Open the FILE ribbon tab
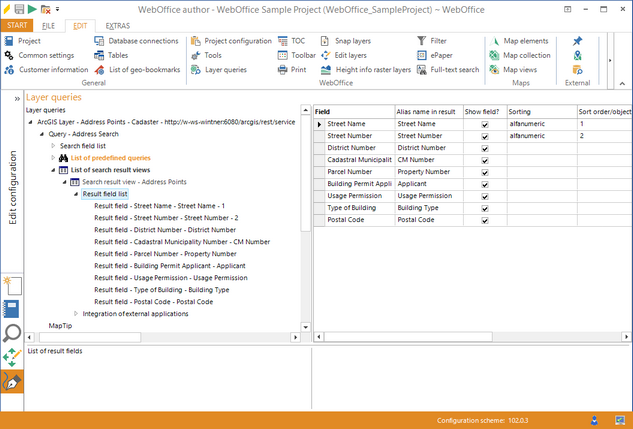This screenshot has height=429, width=633. 48,26
